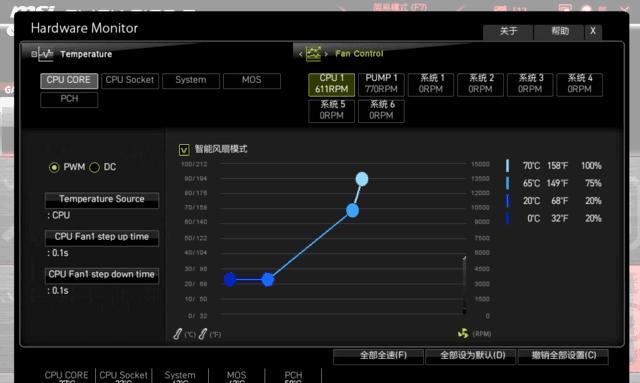Click the Celsius thermometer icon
The width and height of the screenshot is (640, 383).
tap(178, 334)
